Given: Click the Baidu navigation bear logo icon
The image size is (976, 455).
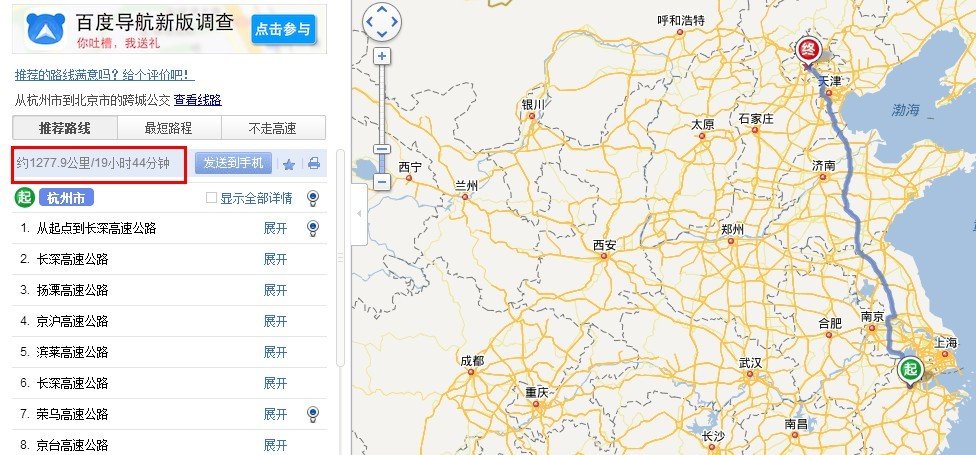Looking at the screenshot, I should [x=46, y=29].
